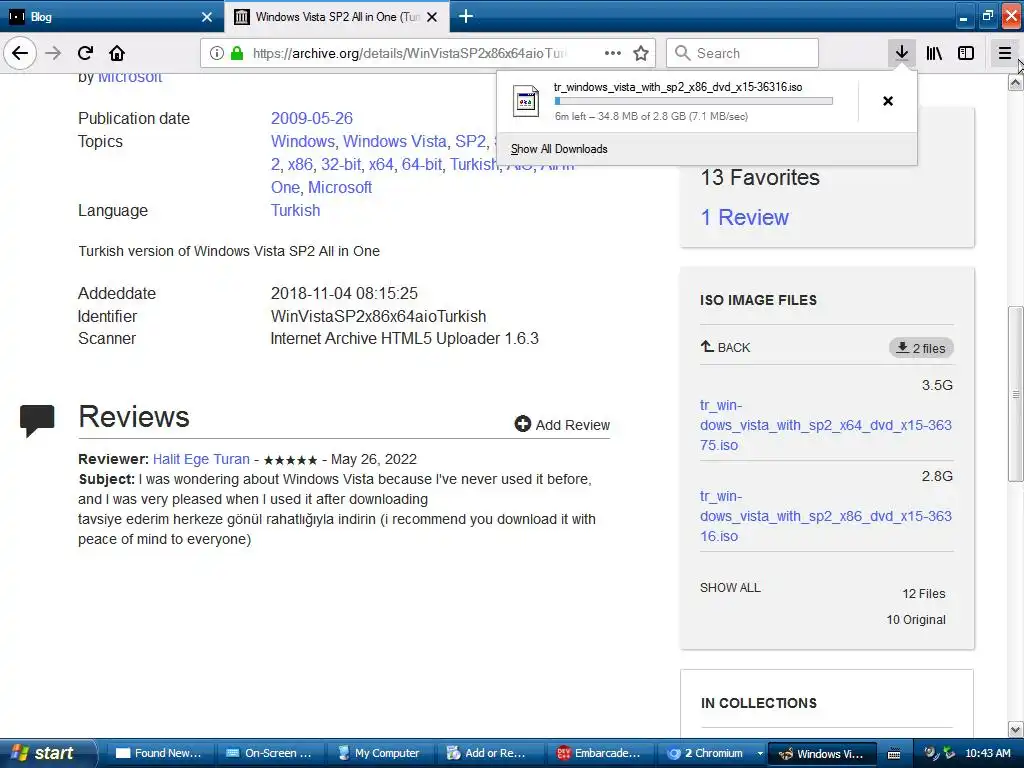
Task: Open reviewer Halit Ege Turan profile
Action: (201, 459)
